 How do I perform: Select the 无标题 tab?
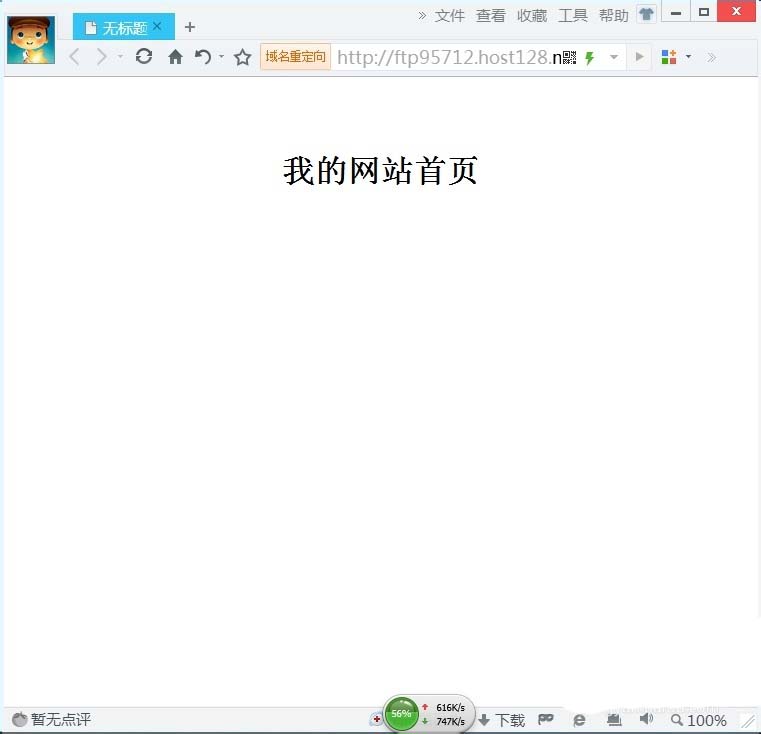click(x=118, y=27)
